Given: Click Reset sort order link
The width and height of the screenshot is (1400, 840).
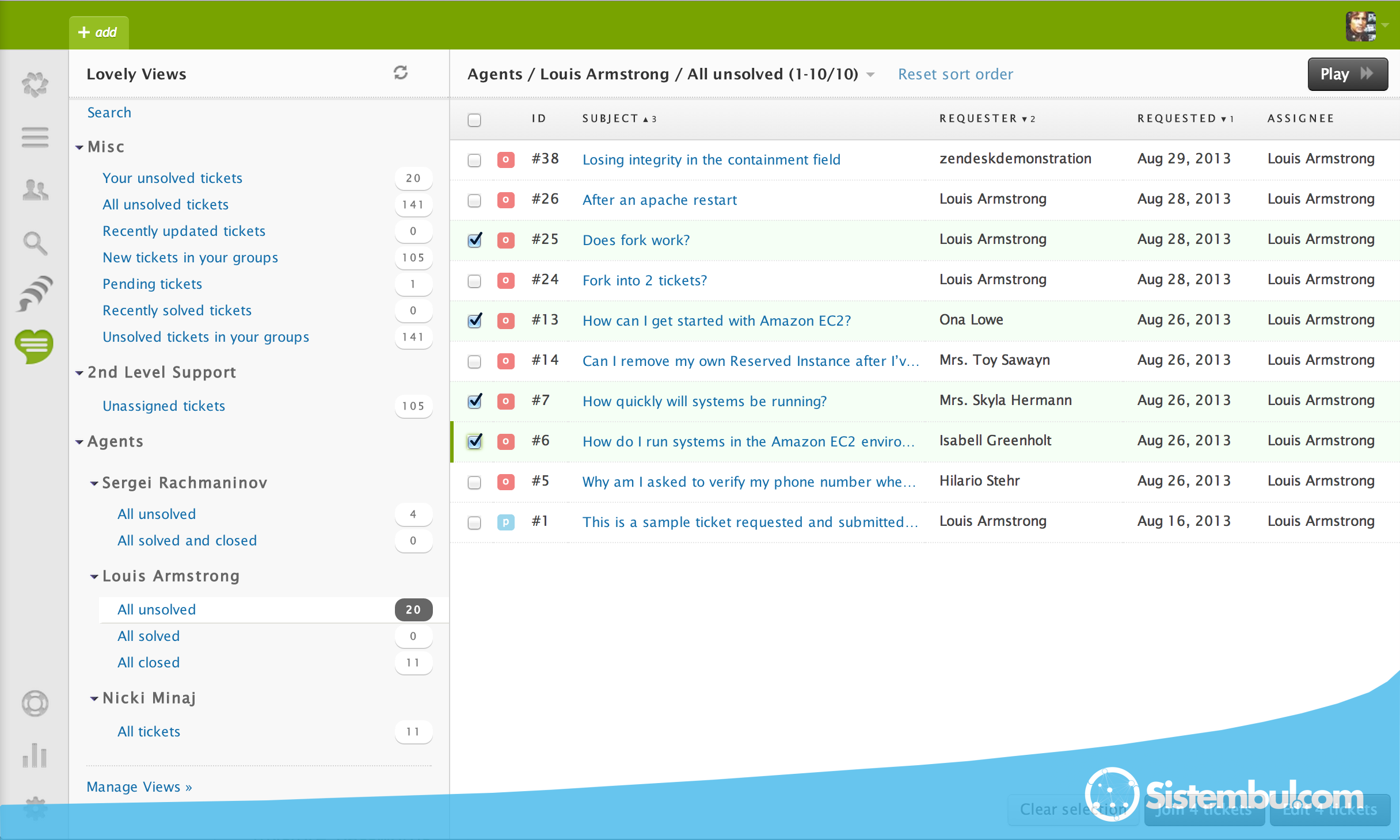Looking at the screenshot, I should pyautogui.click(x=955, y=74).
